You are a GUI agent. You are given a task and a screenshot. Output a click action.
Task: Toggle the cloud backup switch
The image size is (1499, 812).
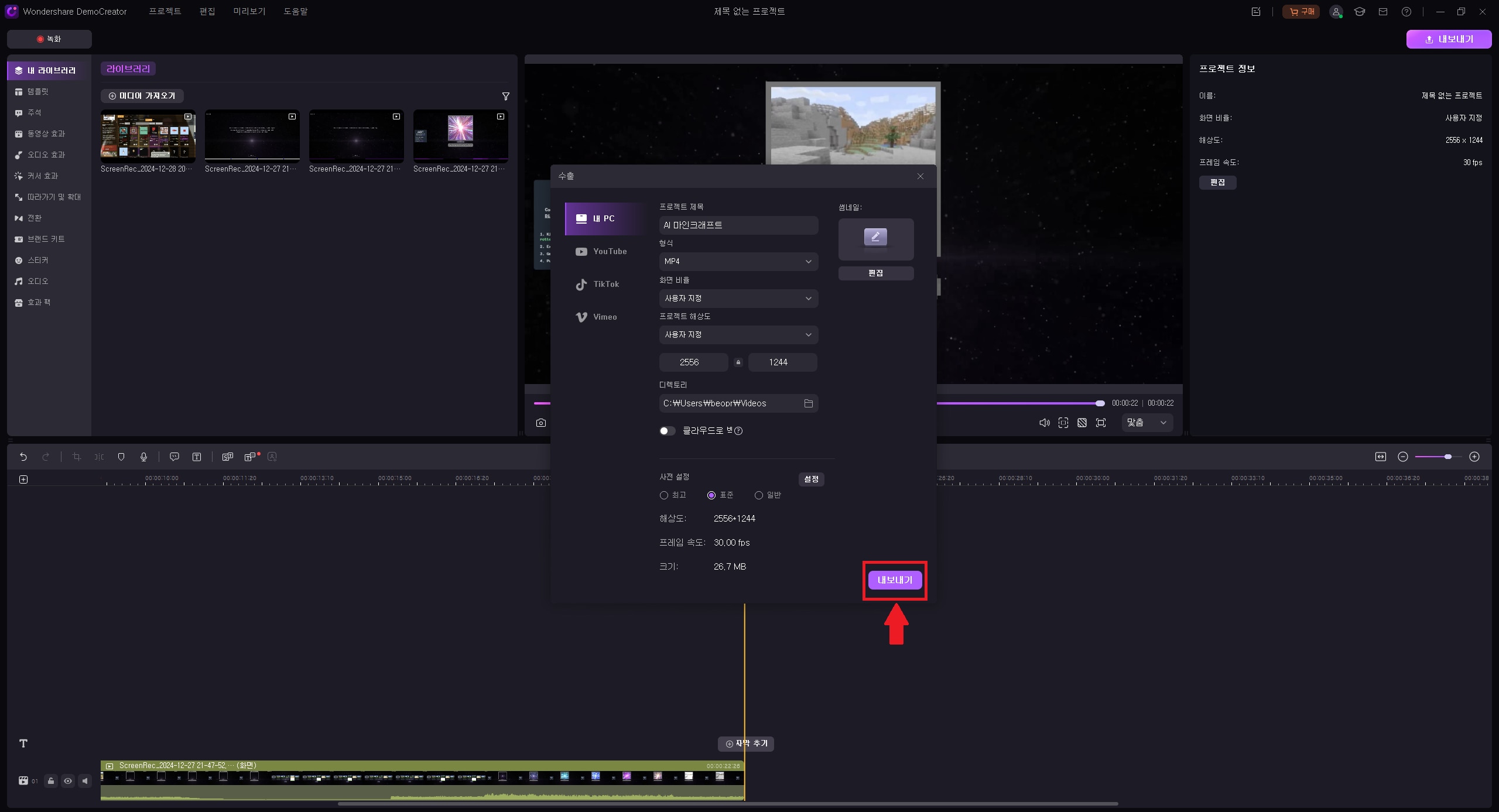tap(668, 431)
